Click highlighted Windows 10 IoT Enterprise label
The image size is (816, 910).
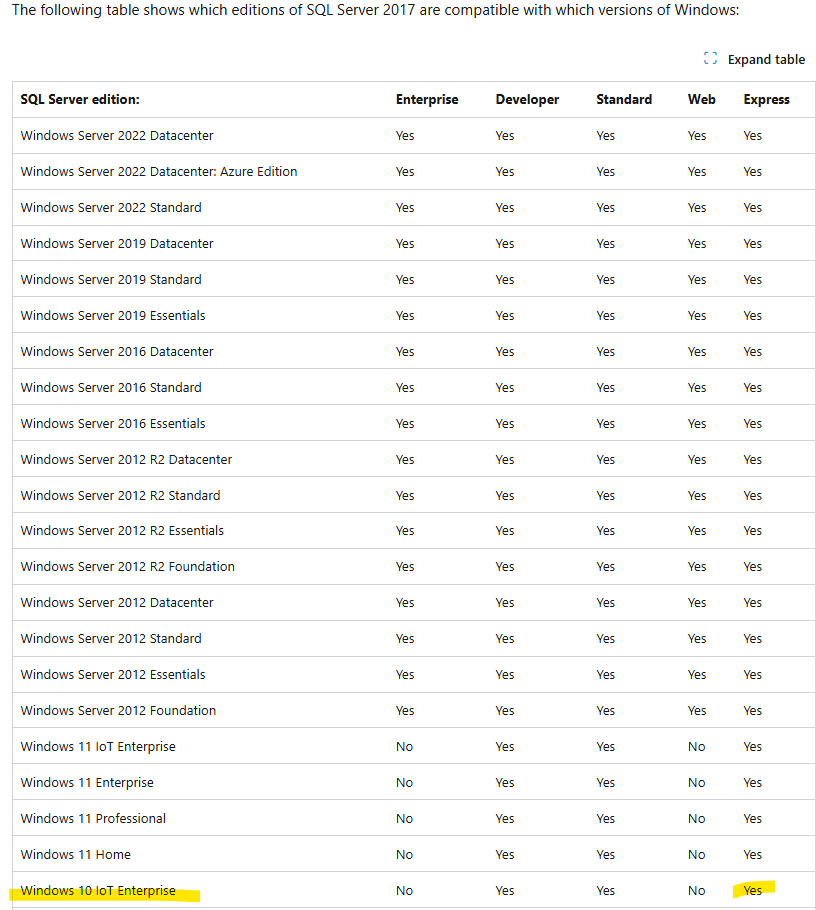point(98,890)
